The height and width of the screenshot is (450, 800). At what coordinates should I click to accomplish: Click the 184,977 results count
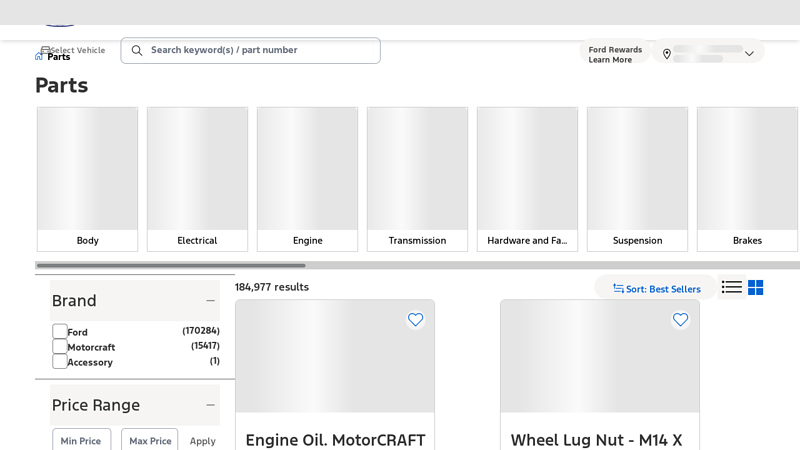pyautogui.click(x=272, y=287)
